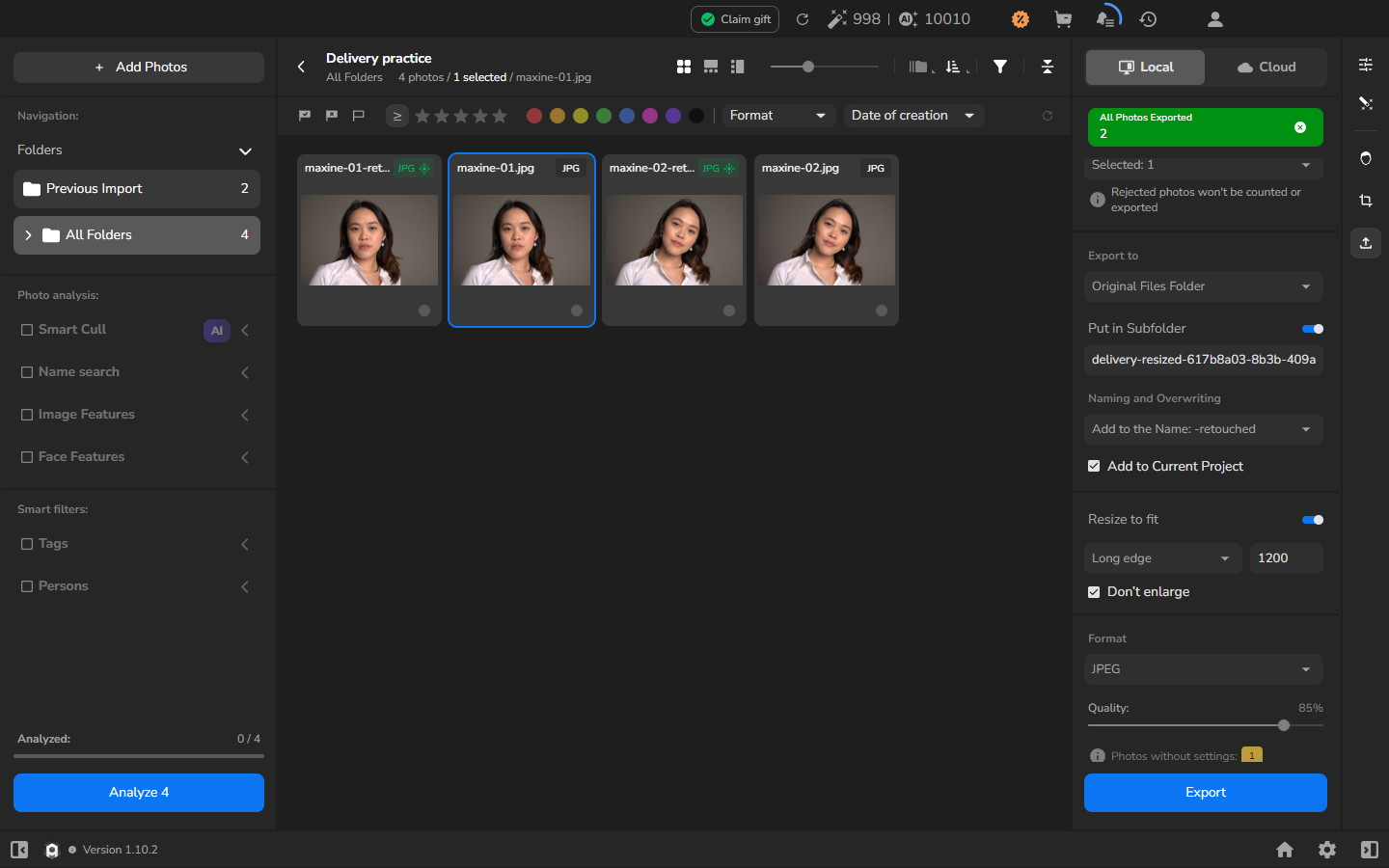Open the Add to the Name dropdown
Image resolution: width=1389 pixels, height=868 pixels.
pyautogui.click(x=1204, y=429)
